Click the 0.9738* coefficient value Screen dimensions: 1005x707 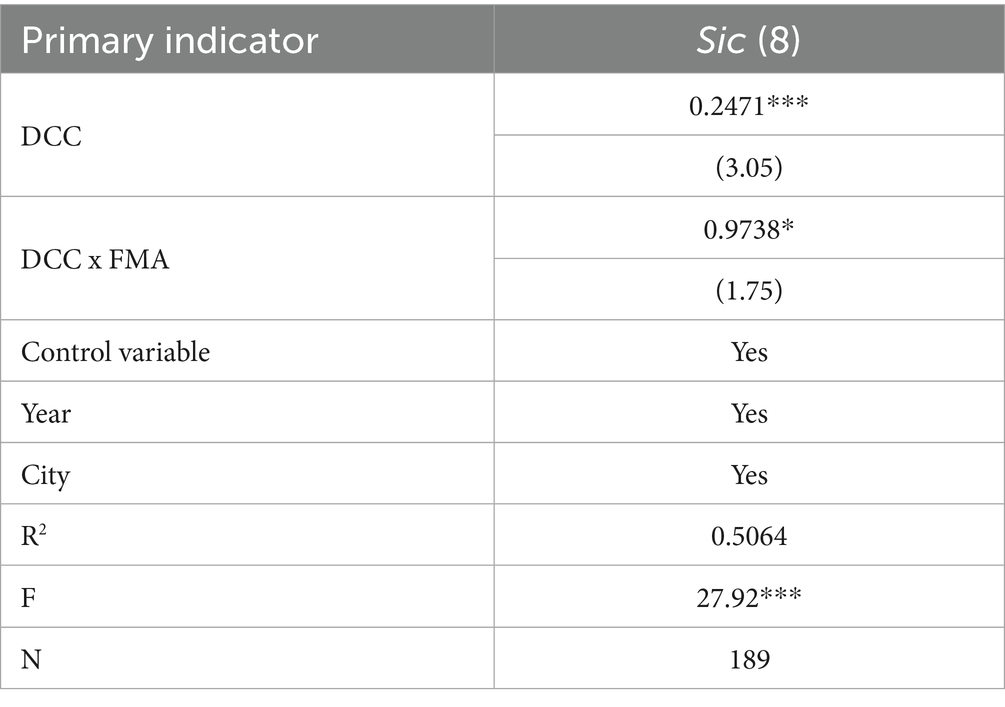[748, 228]
